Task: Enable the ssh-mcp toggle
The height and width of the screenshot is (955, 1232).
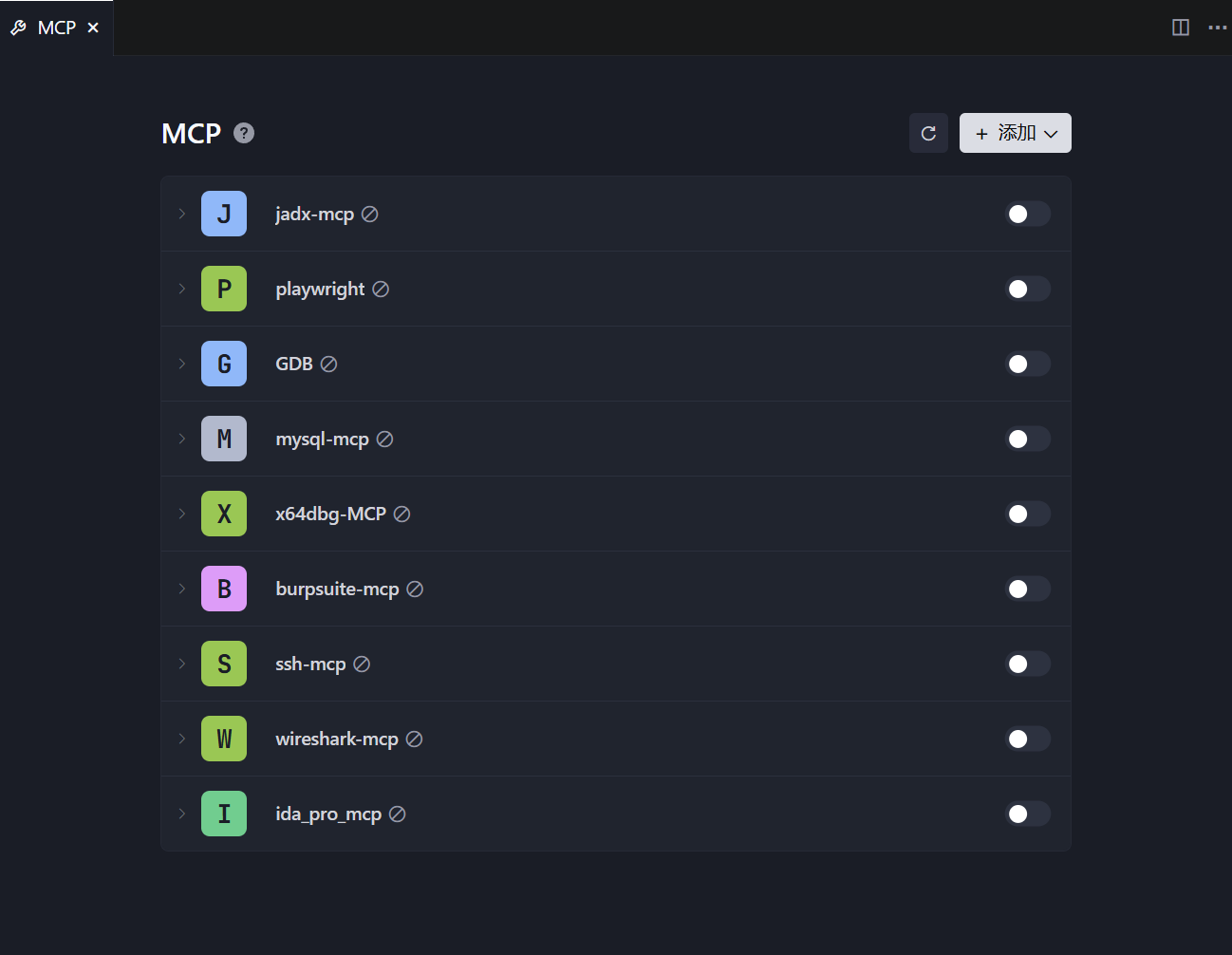Action: coord(1028,664)
